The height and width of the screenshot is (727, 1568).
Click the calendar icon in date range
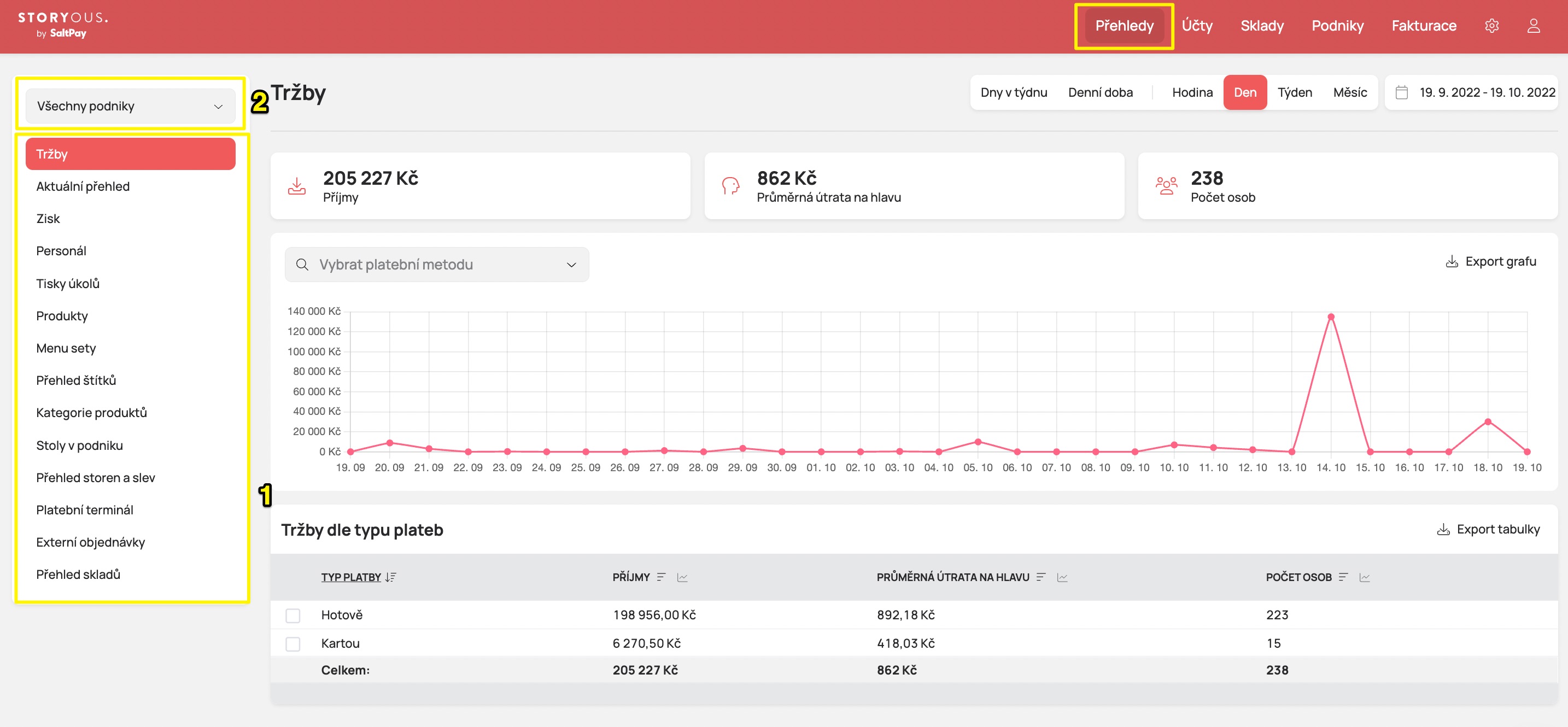(x=1401, y=92)
